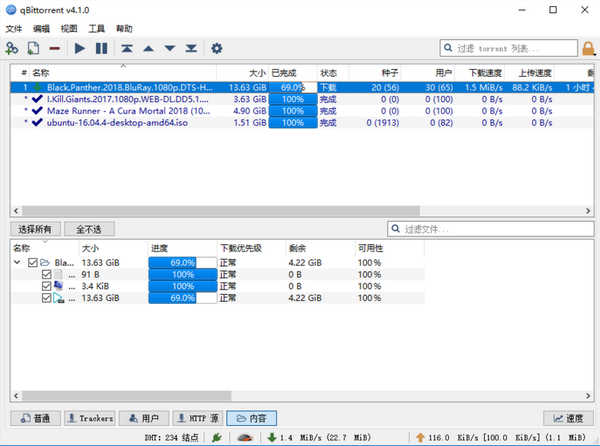Resume torrent with the play icon
This screenshot has width=600, height=446.
pyautogui.click(x=80, y=49)
